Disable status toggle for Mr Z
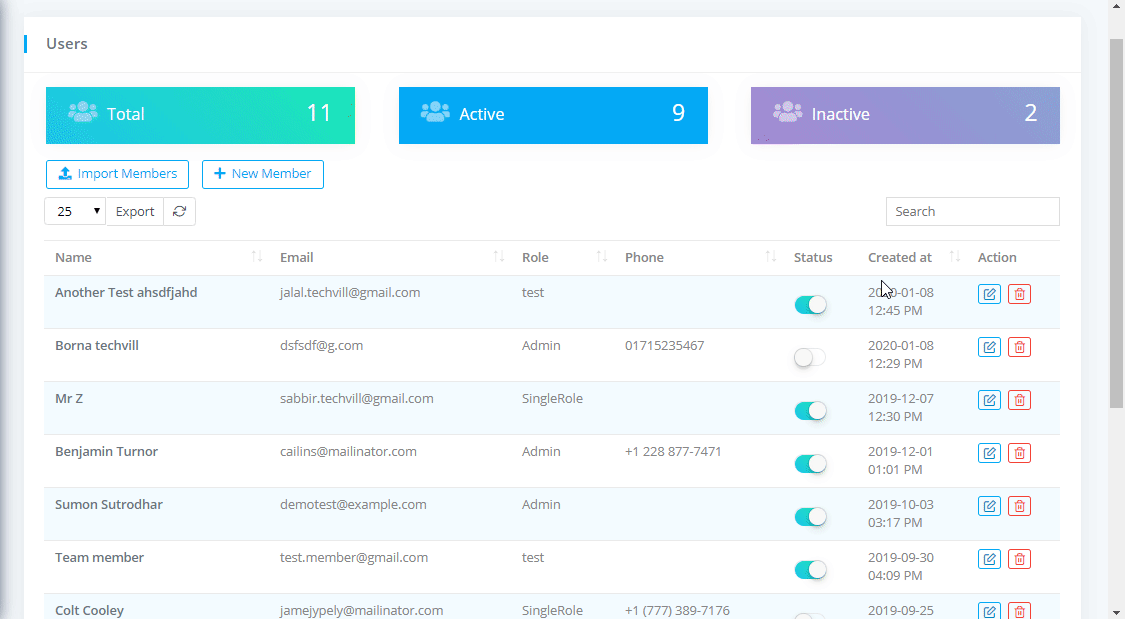The image size is (1125, 619). click(x=810, y=410)
